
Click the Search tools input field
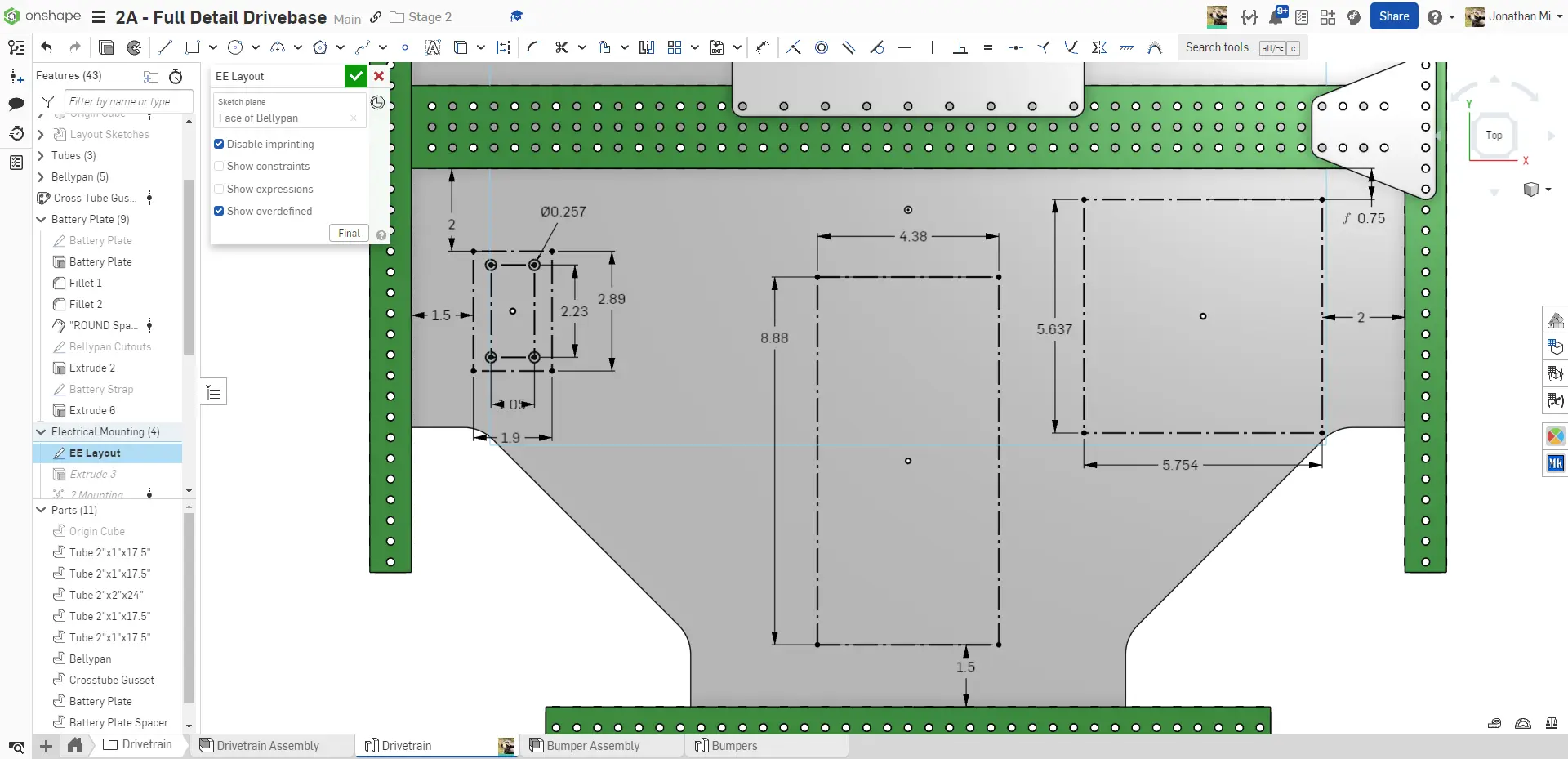click(x=1220, y=47)
